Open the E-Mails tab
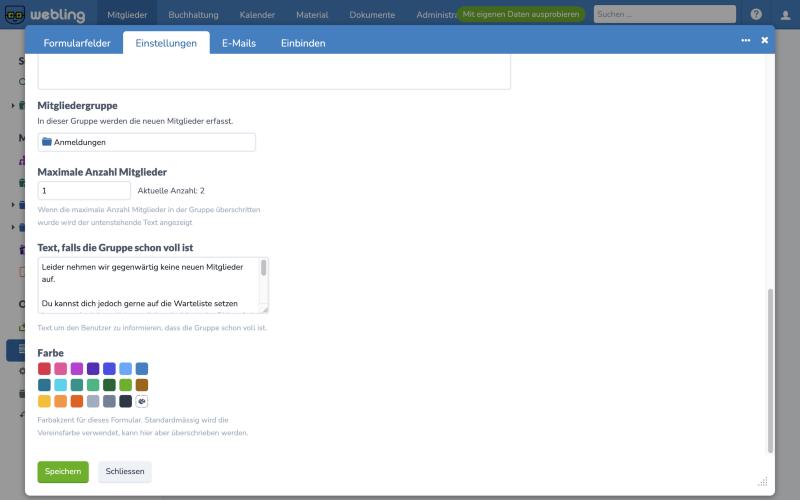 [239, 43]
